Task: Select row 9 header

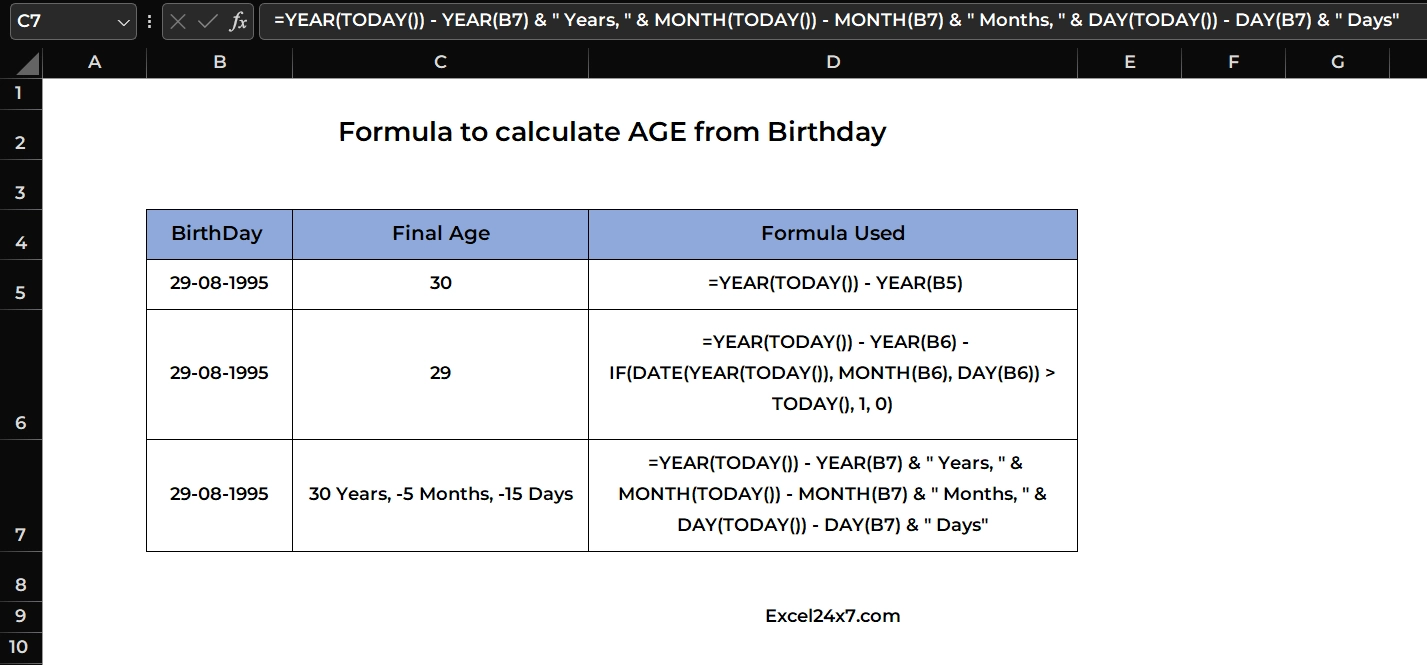Action: click(x=21, y=616)
